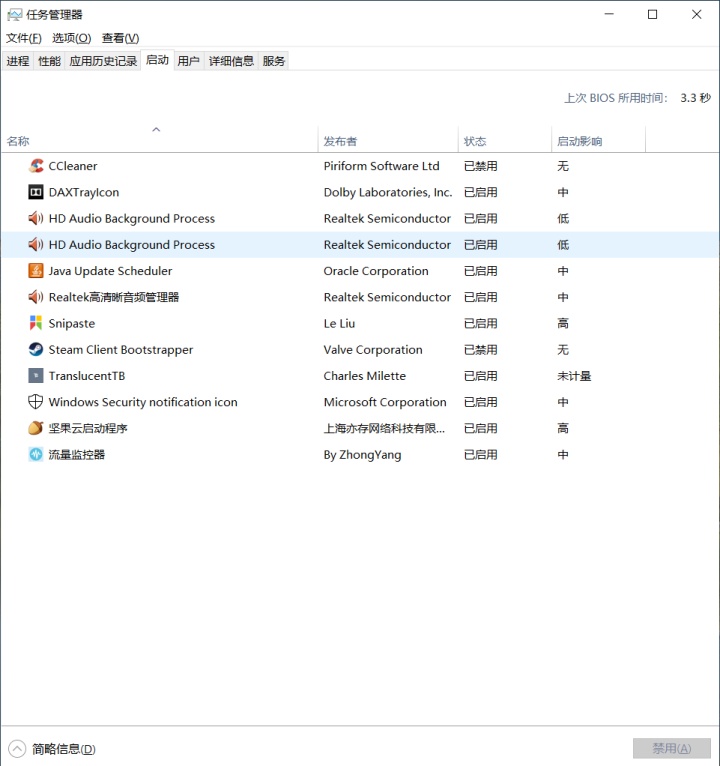Open the 查看(V) menu
The width and height of the screenshot is (720, 766).
point(120,38)
